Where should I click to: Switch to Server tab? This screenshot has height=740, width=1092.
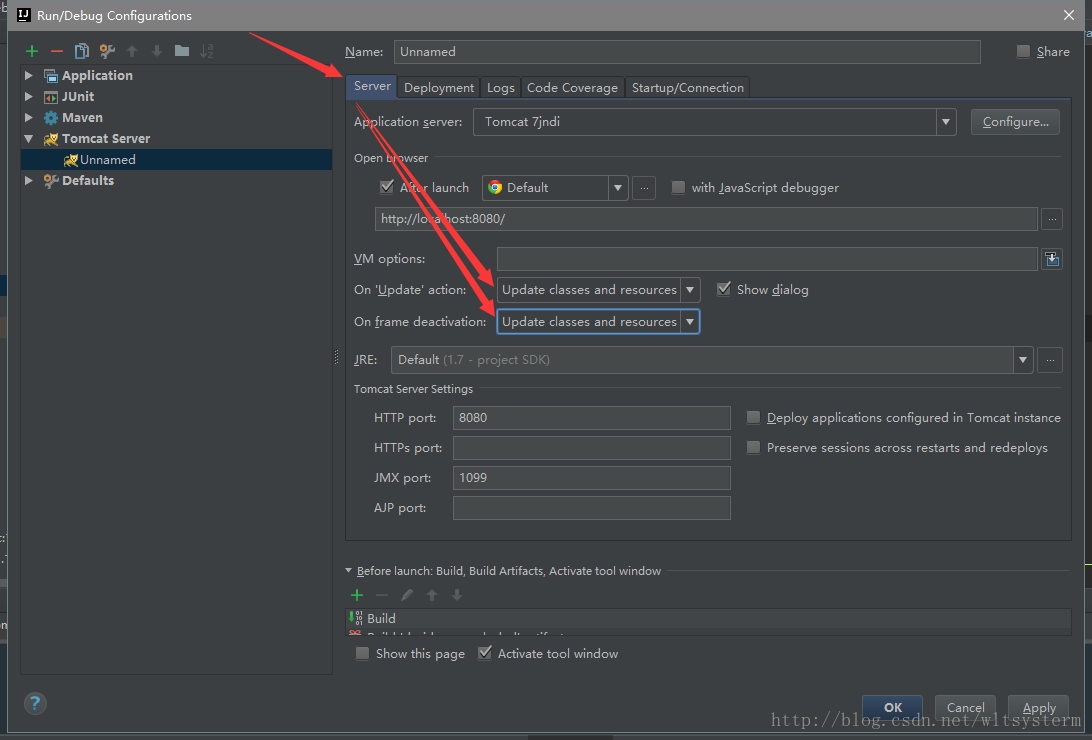point(372,86)
